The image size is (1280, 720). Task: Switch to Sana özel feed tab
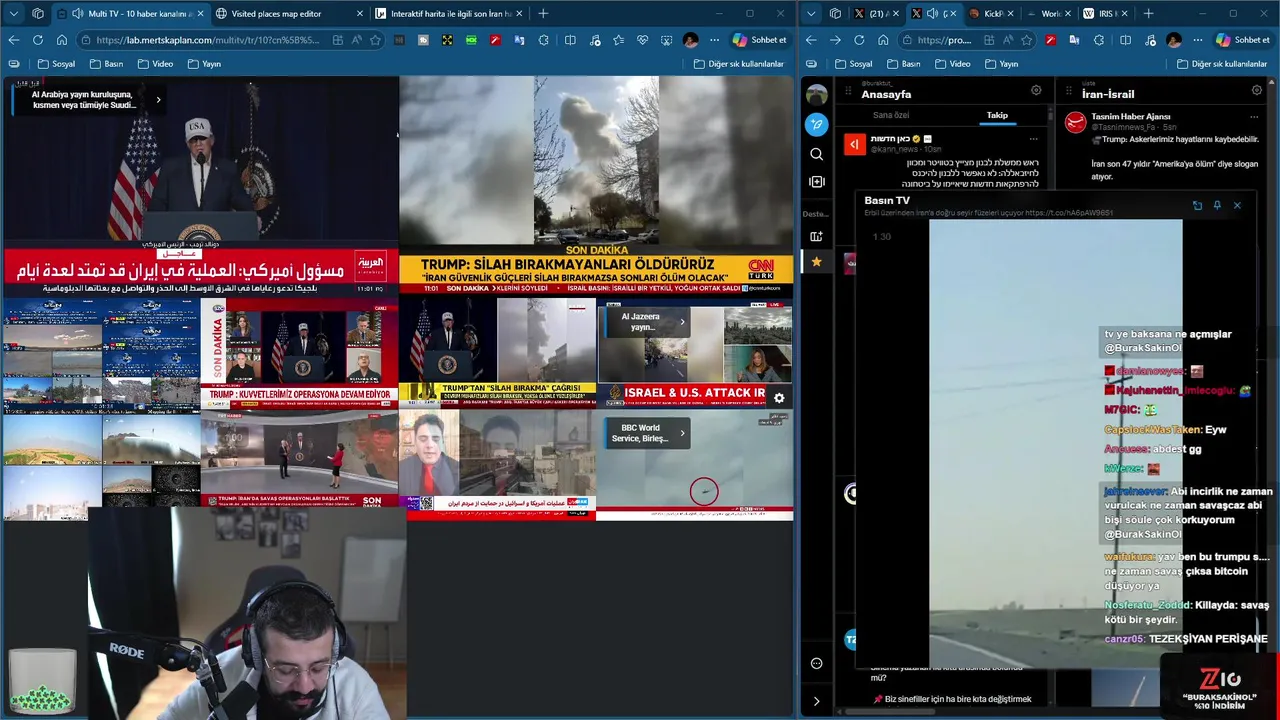[891, 115]
